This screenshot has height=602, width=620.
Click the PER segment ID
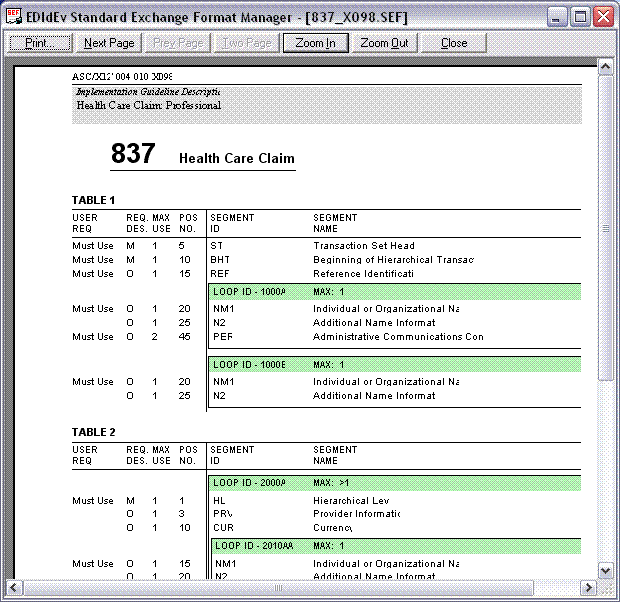(x=223, y=337)
